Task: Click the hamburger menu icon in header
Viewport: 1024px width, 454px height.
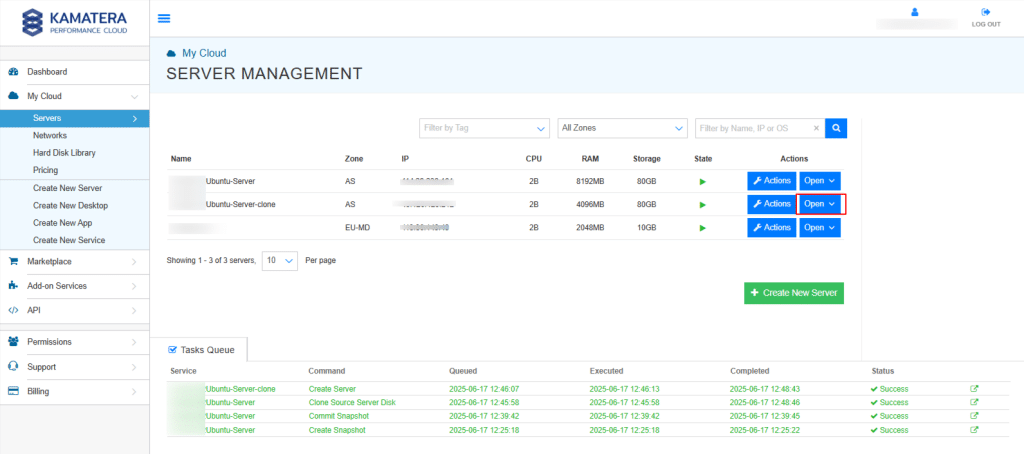Action: 164,18
